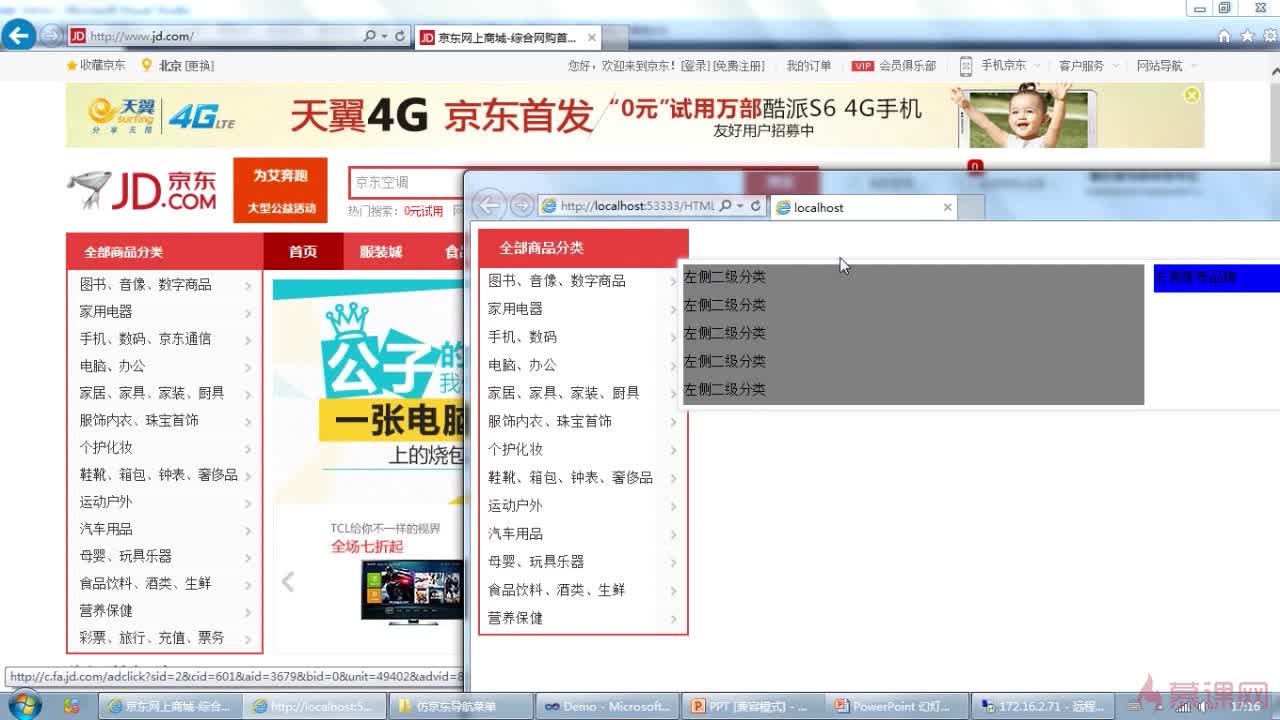Click search magnifier in JD address bar

370,36
